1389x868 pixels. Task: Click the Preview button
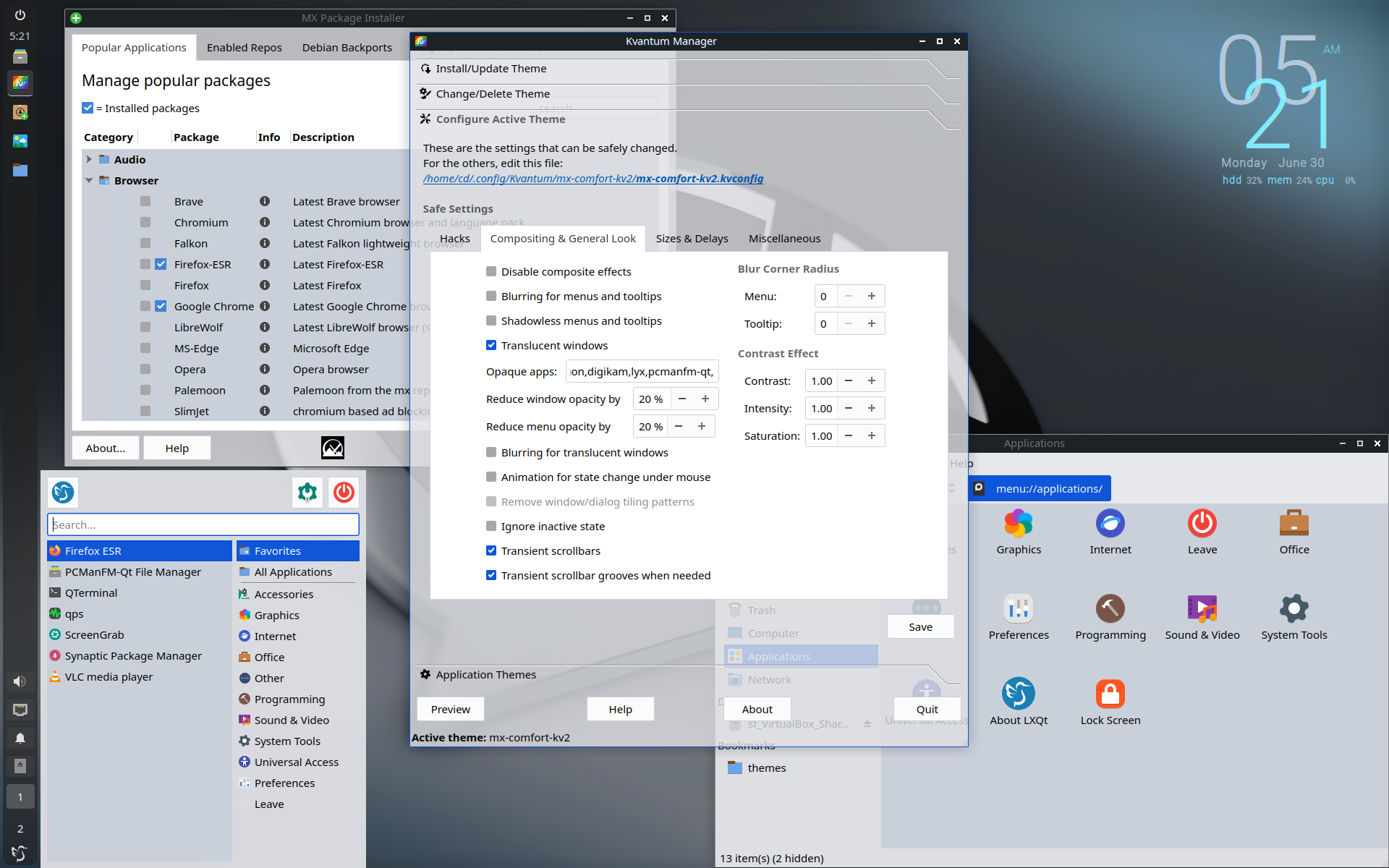pyautogui.click(x=451, y=709)
